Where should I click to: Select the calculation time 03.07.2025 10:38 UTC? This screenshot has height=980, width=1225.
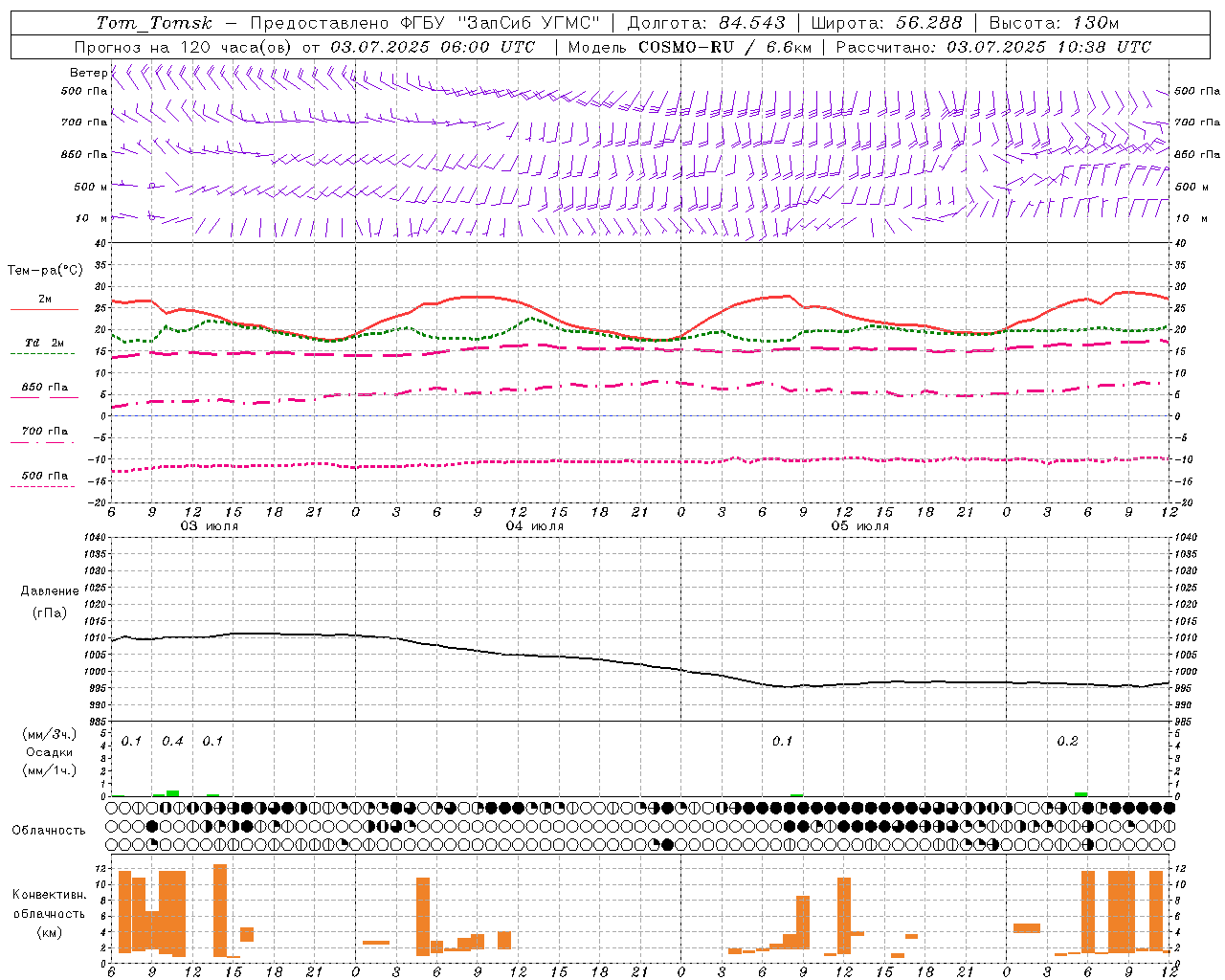pos(1049,47)
